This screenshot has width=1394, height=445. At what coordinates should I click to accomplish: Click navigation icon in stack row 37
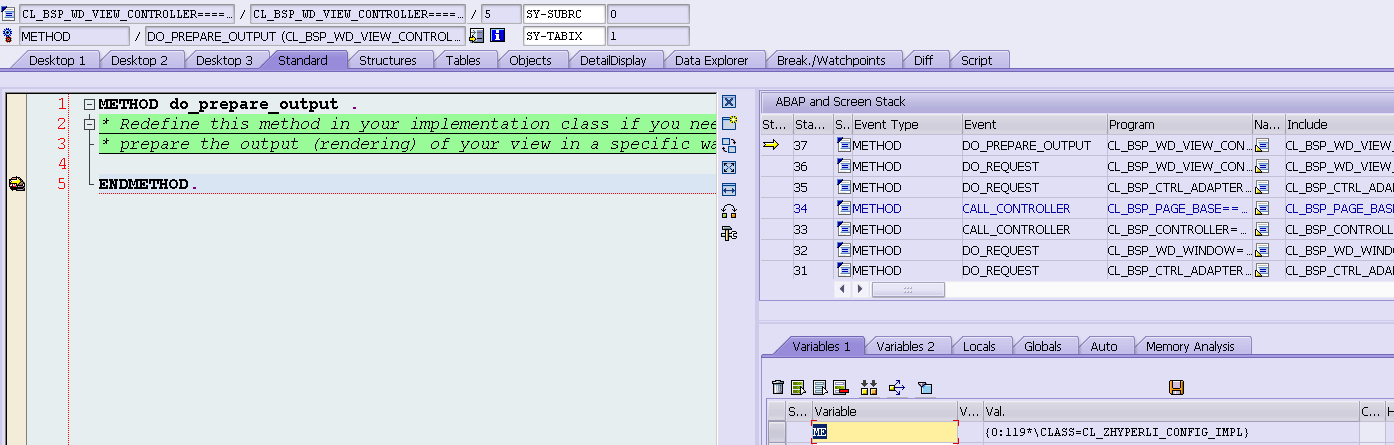pyautogui.click(x=1262, y=145)
